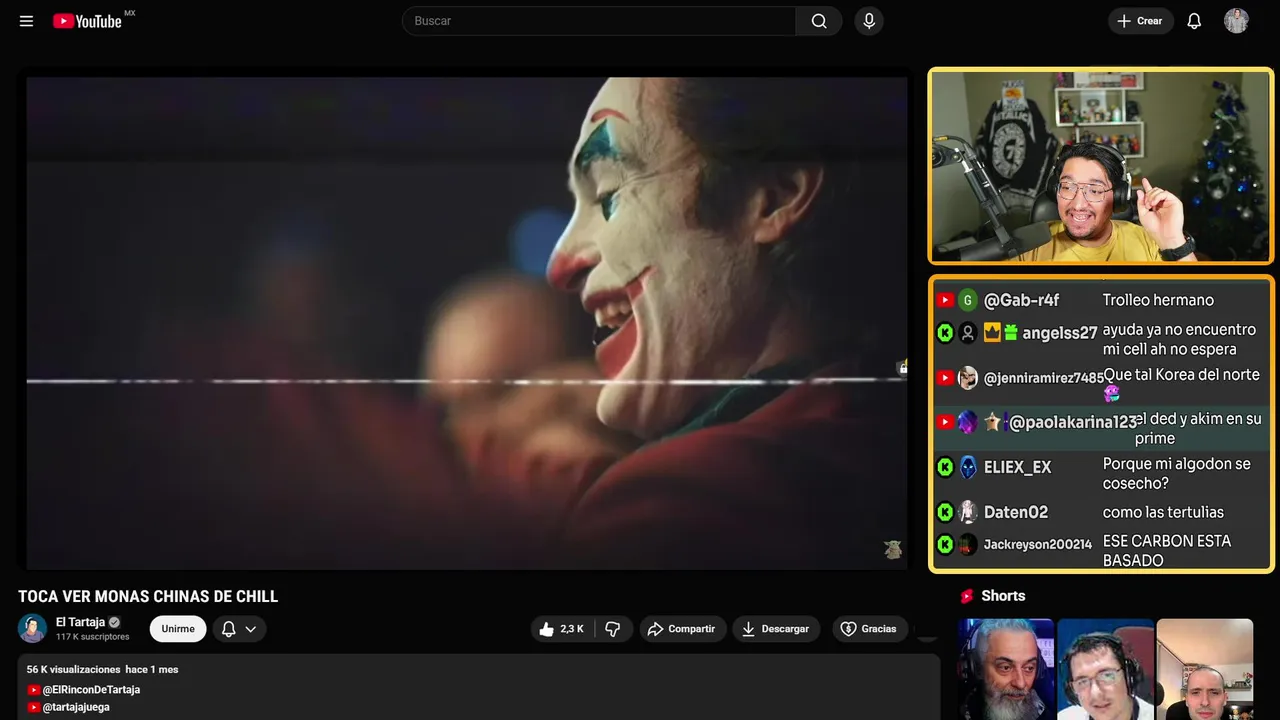This screenshot has width=1280, height=720.
Task: Click chat user Jackreyson200214
Action: click(1038, 545)
